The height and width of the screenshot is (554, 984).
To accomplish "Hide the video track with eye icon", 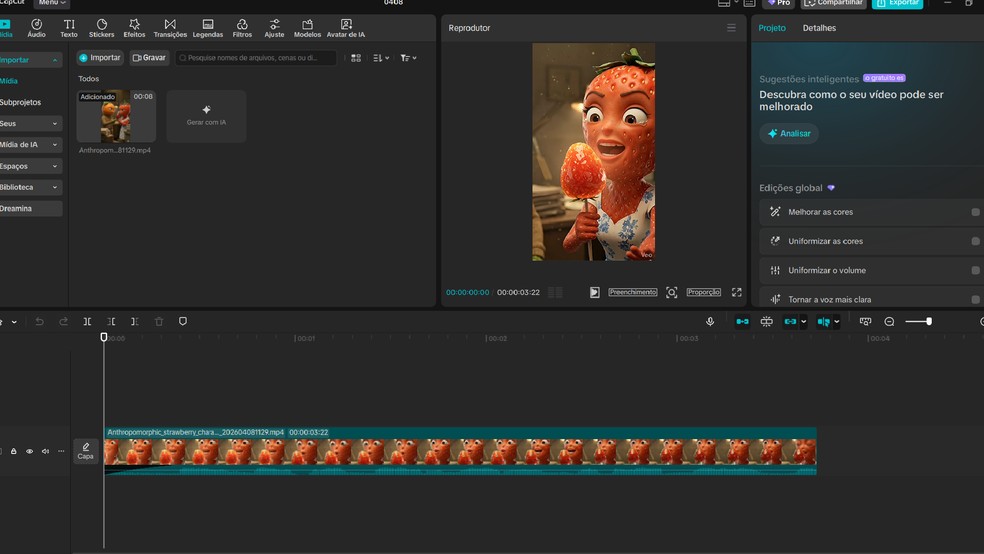I will pos(29,452).
